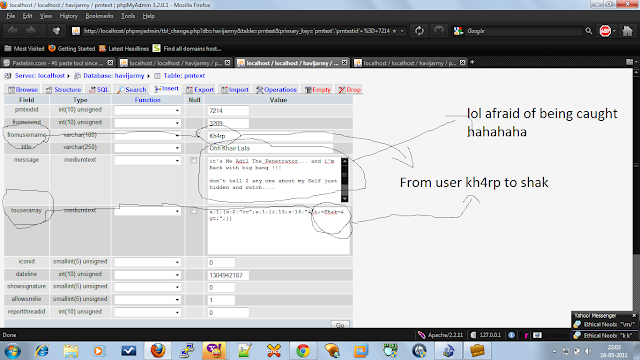Open the Latest Headlines feed bookmark
Image resolution: width=640 pixels, height=360 pixels.
(x=124, y=49)
